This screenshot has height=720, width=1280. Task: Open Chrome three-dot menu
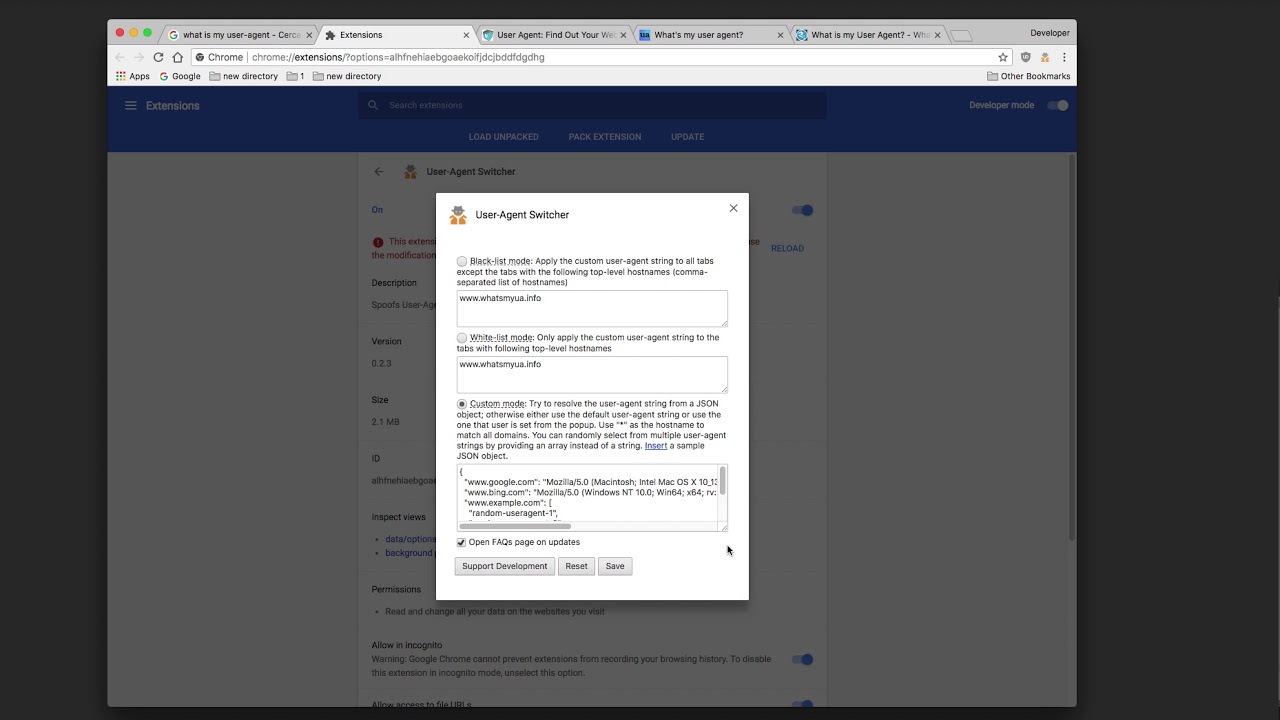point(1064,57)
